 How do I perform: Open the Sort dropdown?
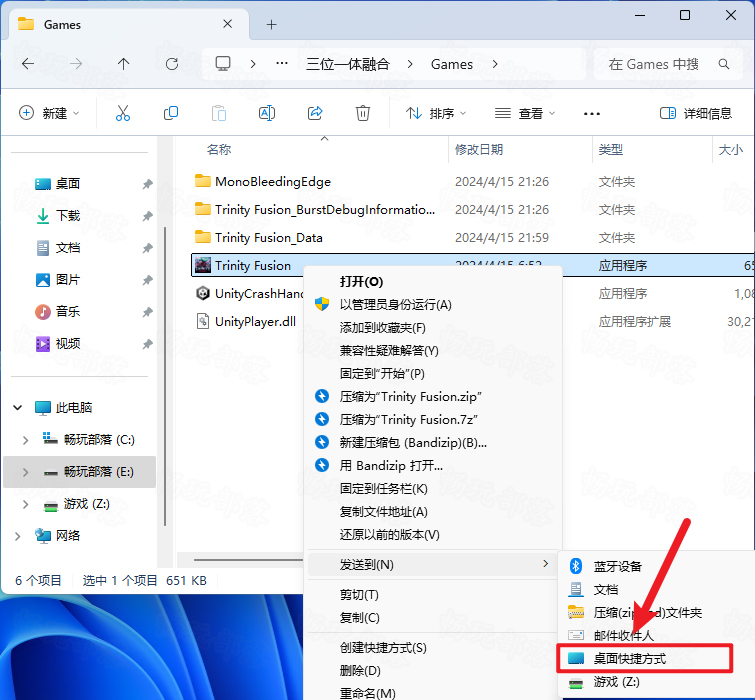point(436,113)
